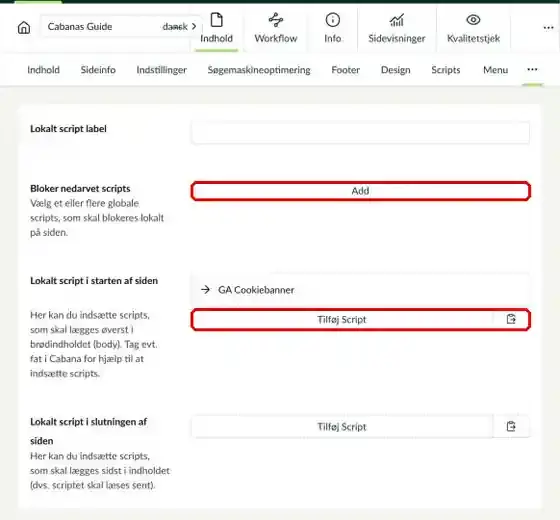Switch to the Scripts tab

(x=445, y=70)
